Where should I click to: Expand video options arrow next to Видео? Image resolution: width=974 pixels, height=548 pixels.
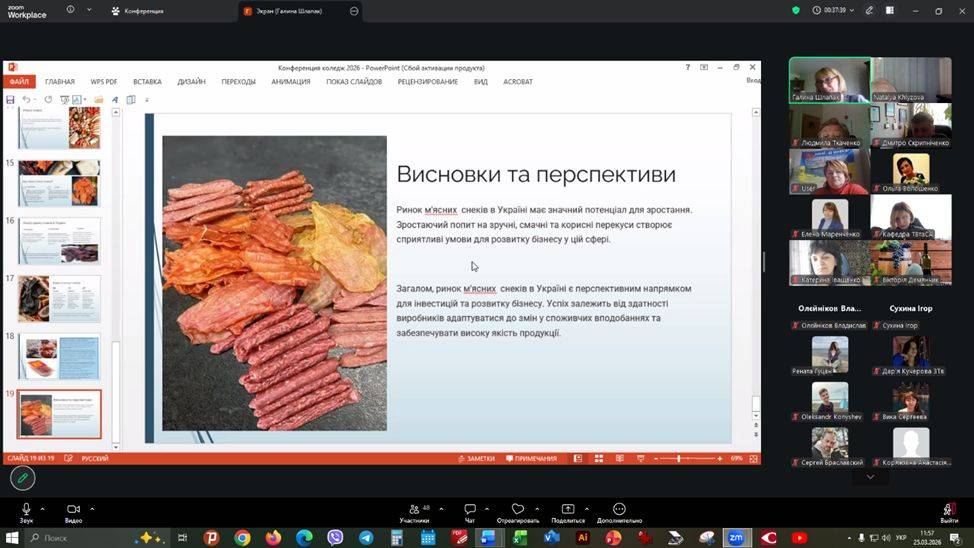pyautogui.click(x=92, y=508)
